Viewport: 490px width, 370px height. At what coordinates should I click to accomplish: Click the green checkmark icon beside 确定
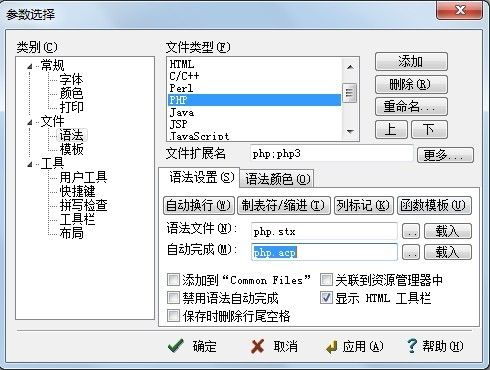(176, 346)
